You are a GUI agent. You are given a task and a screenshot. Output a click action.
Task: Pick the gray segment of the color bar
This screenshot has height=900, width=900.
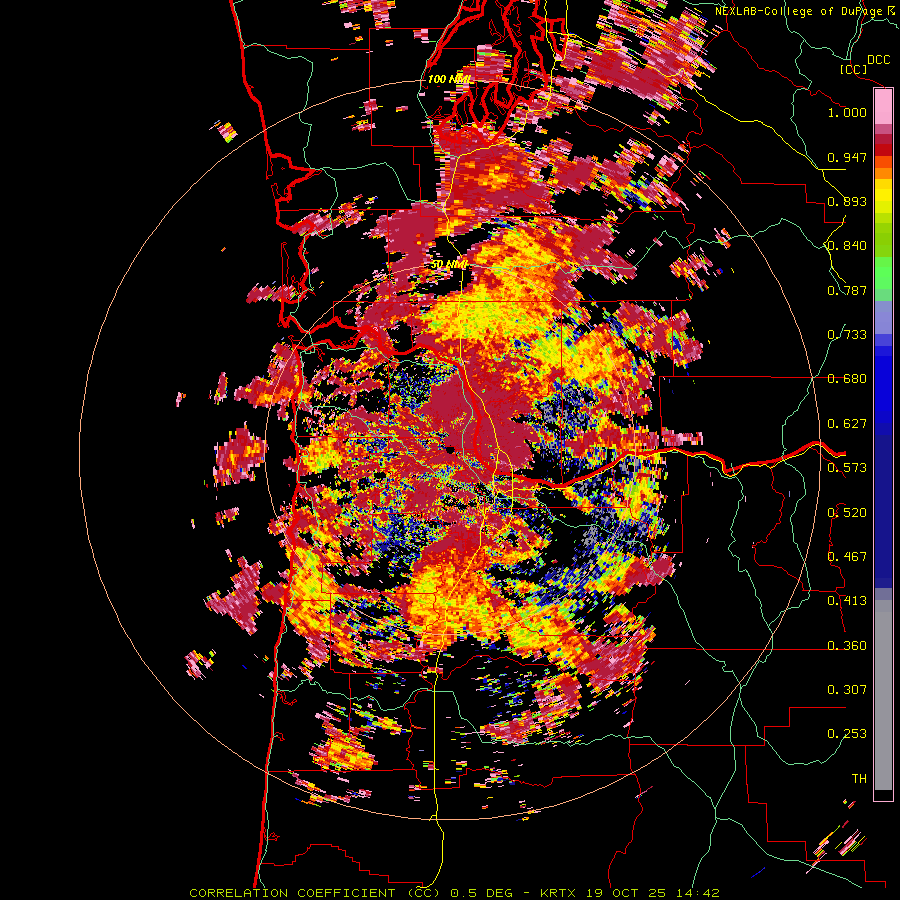point(883,697)
